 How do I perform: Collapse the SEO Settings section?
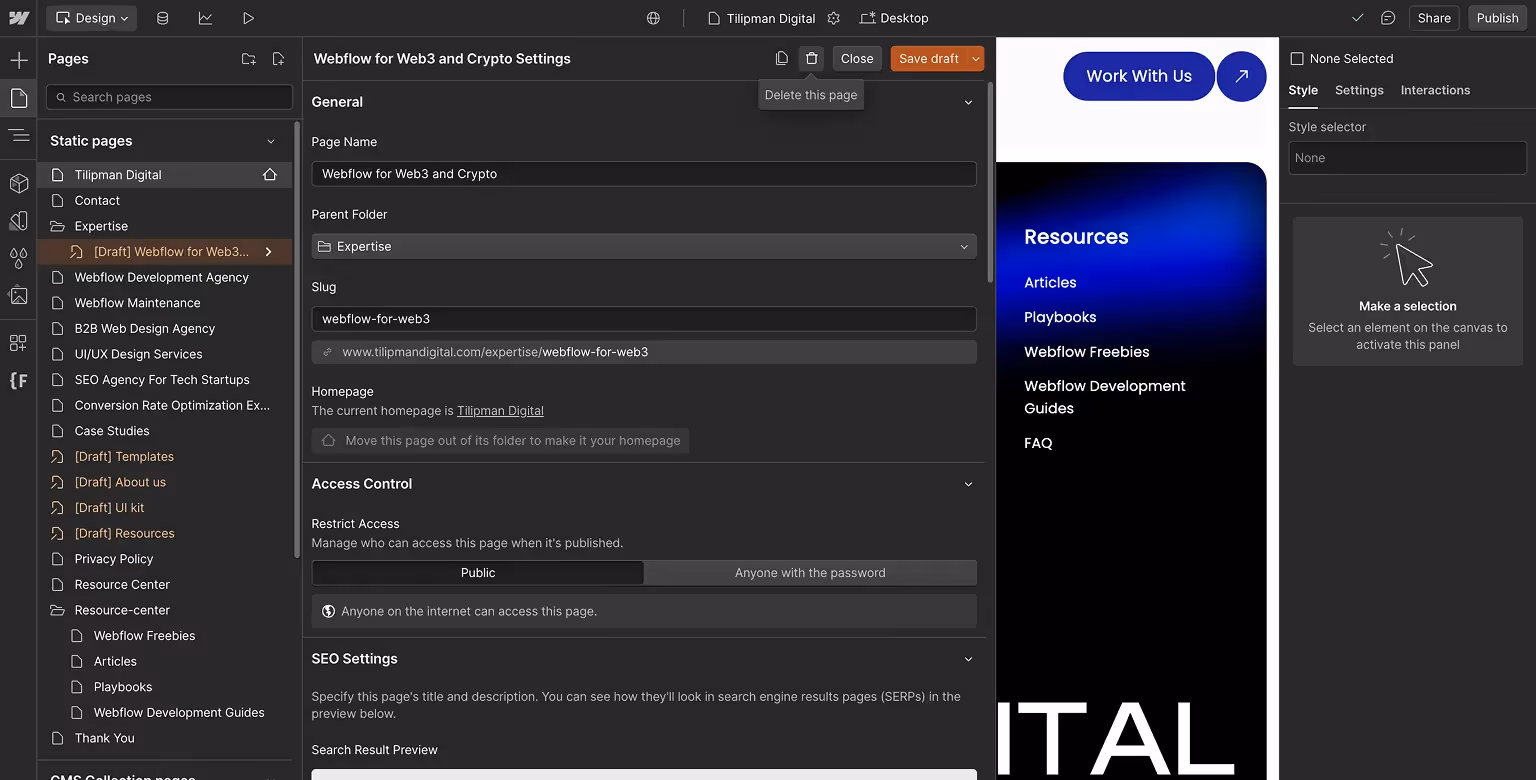point(967,659)
